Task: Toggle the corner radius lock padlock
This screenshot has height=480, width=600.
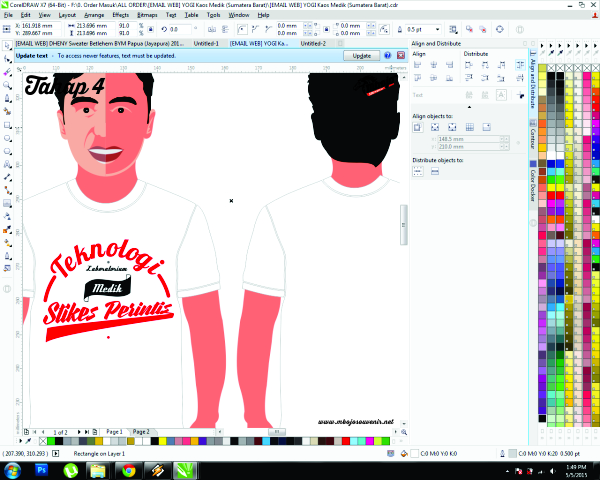Action: [326, 29]
